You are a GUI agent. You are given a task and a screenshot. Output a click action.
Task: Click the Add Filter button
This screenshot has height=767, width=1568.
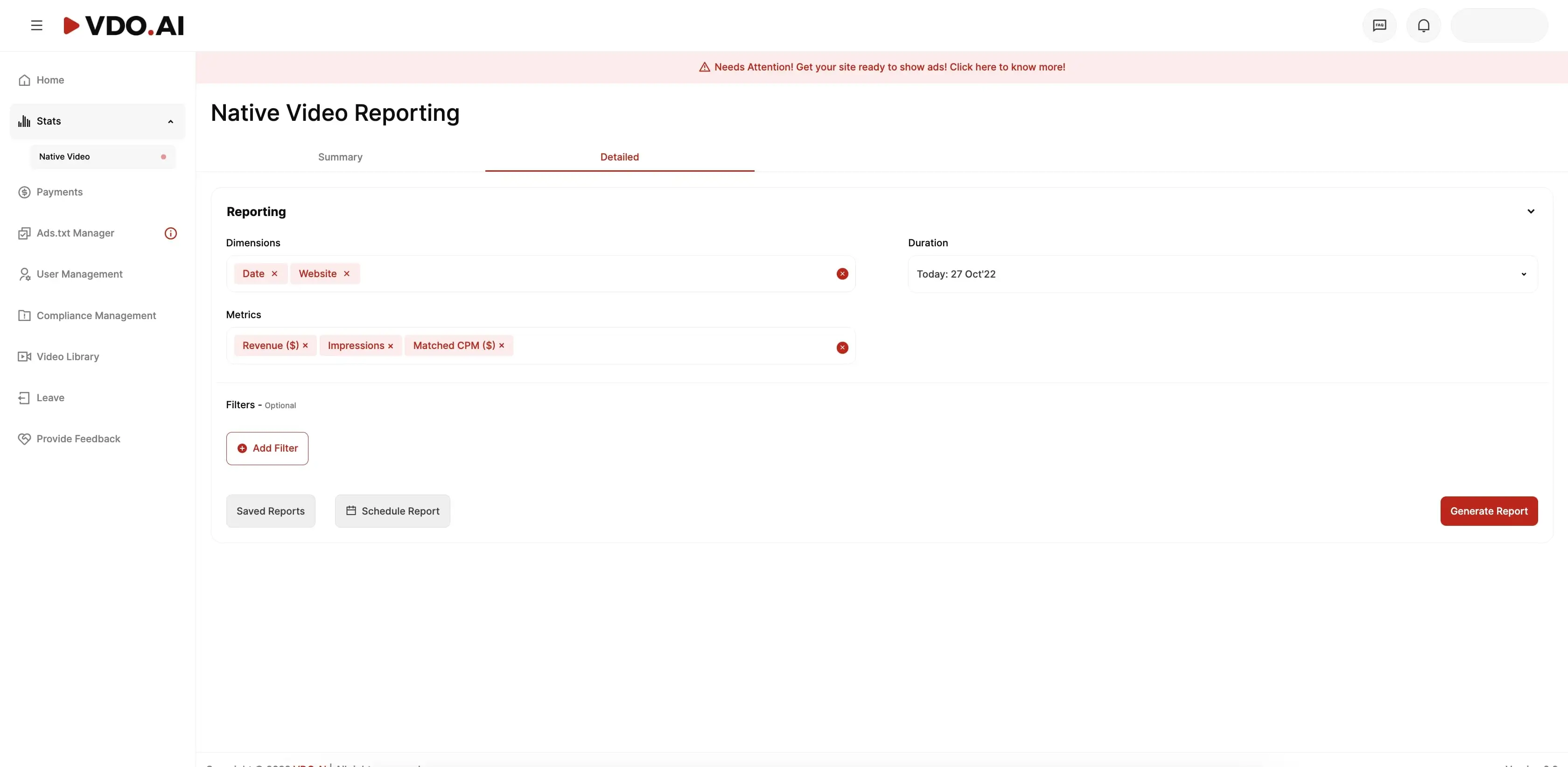[267, 449]
